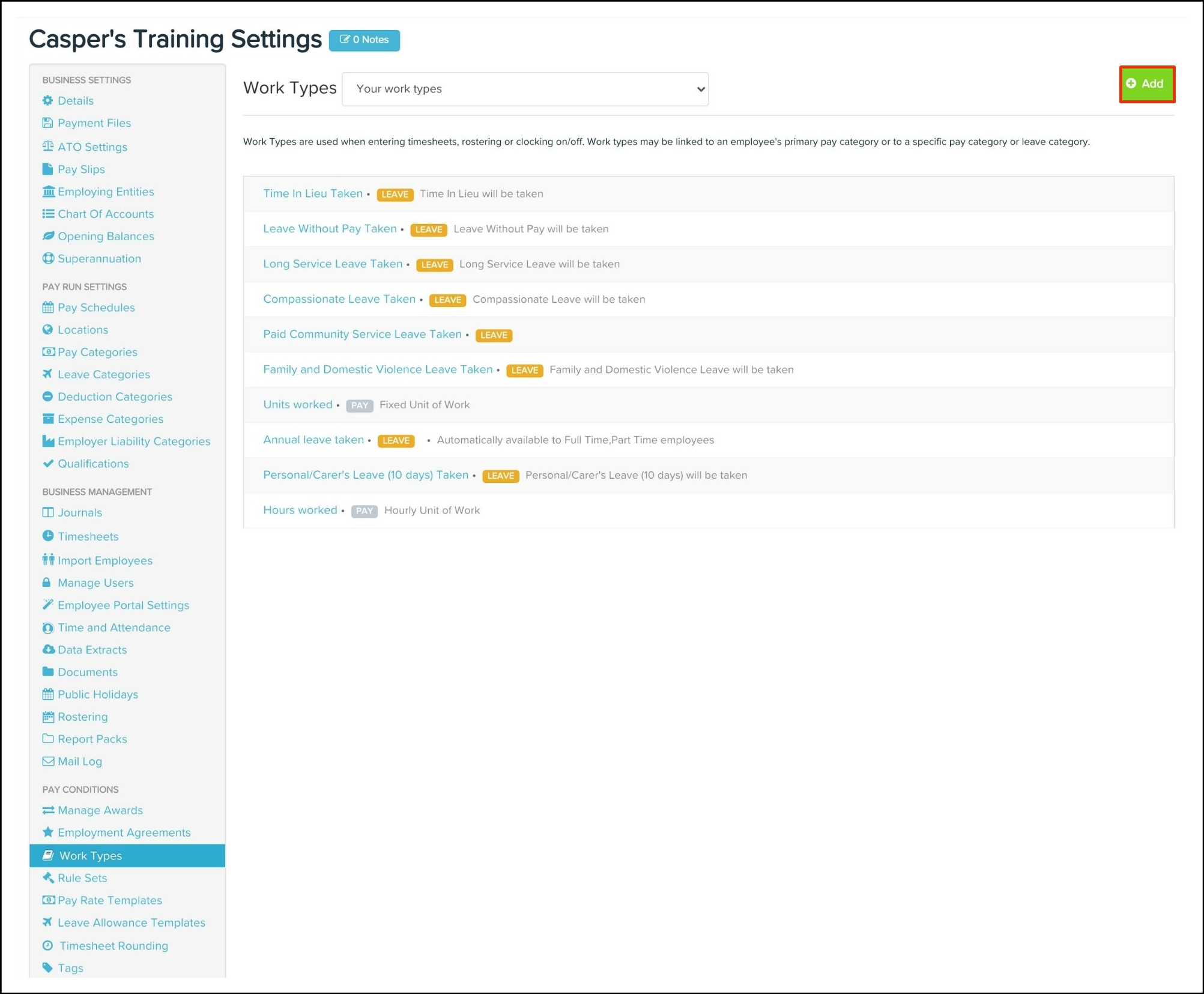Open the 'Your work types' dropdown
The height and width of the screenshot is (994, 1204).
525,89
